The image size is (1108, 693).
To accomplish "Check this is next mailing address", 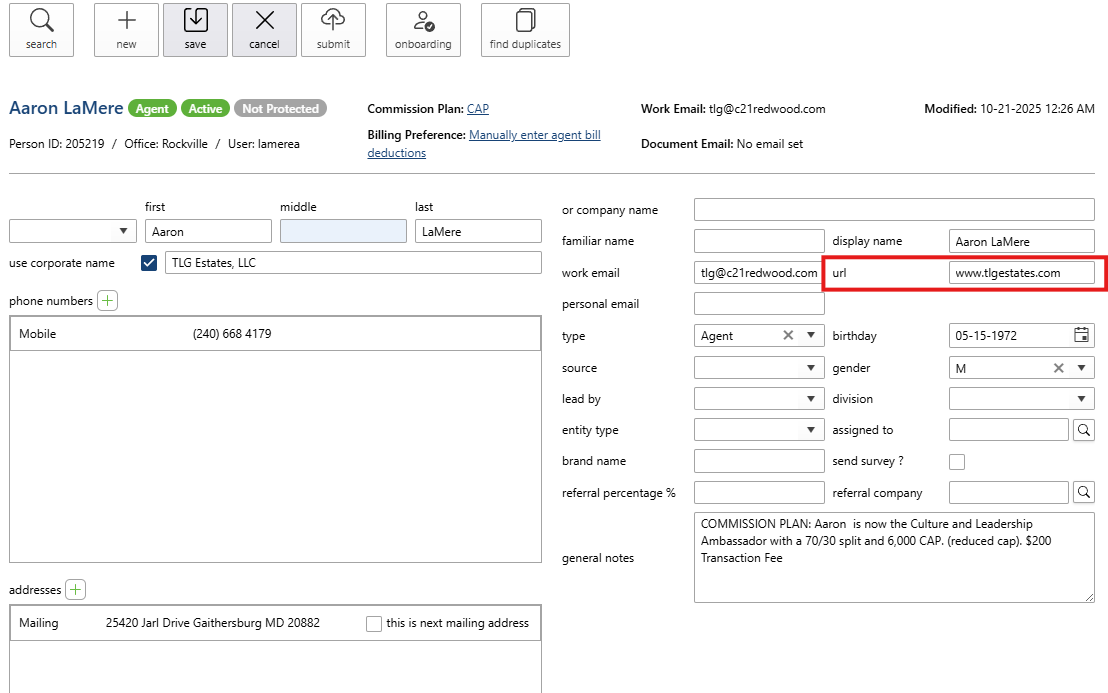I will (374, 623).
